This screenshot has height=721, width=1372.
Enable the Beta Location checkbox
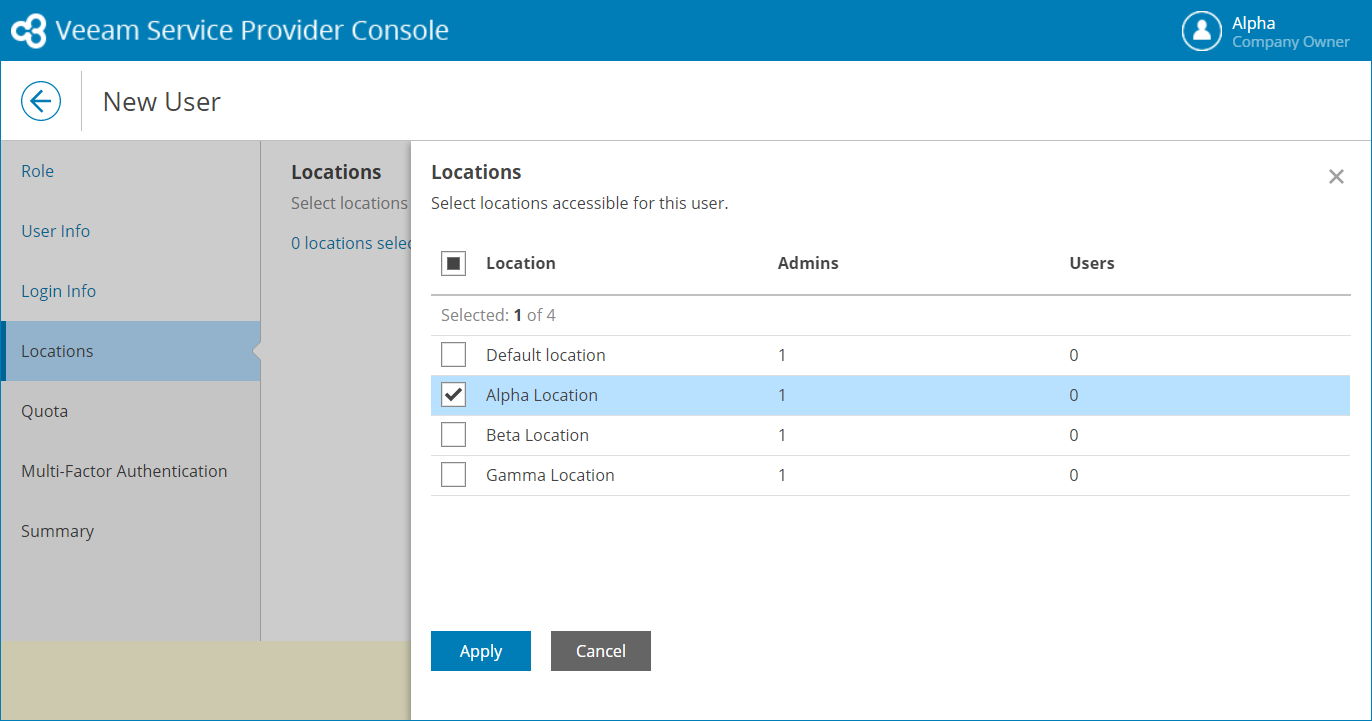tap(453, 435)
